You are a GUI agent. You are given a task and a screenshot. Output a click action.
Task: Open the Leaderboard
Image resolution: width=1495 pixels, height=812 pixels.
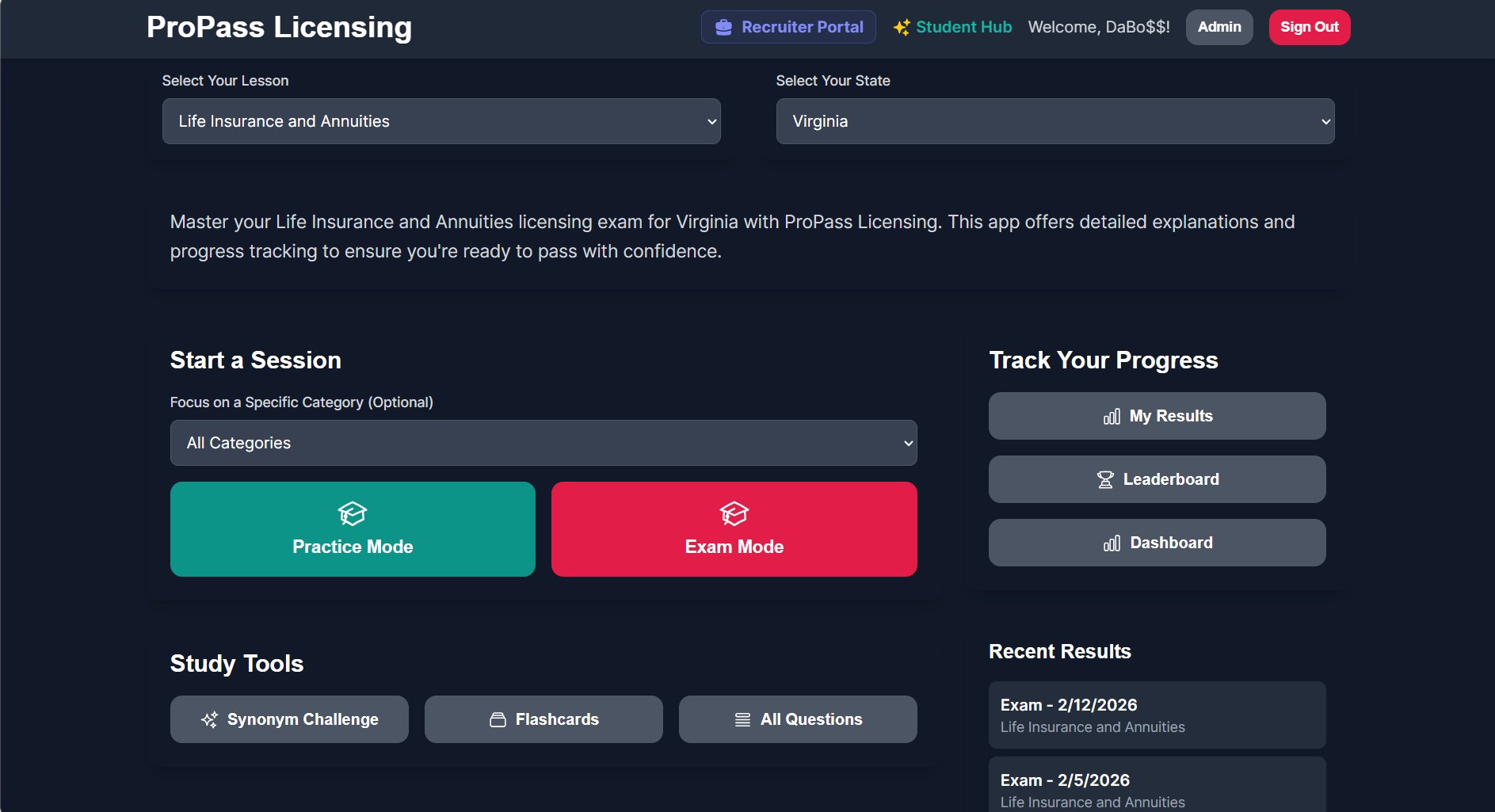coord(1157,479)
